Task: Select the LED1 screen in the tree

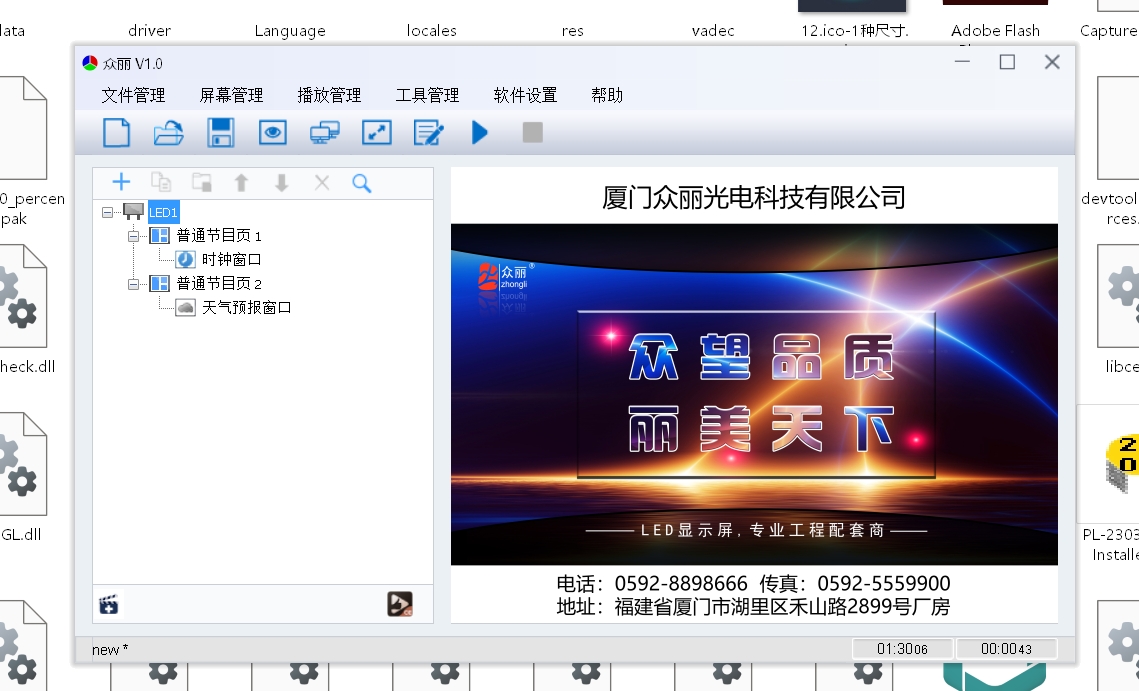Action: pyautogui.click(x=163, y=212)
